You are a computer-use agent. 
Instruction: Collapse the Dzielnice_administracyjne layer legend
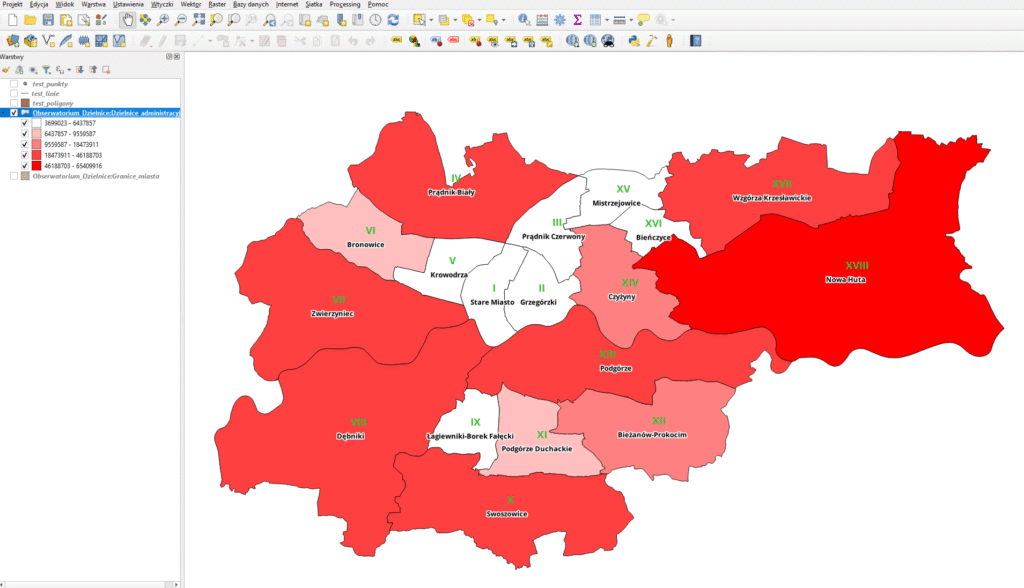pyautogui.click(x=5, y=113)
